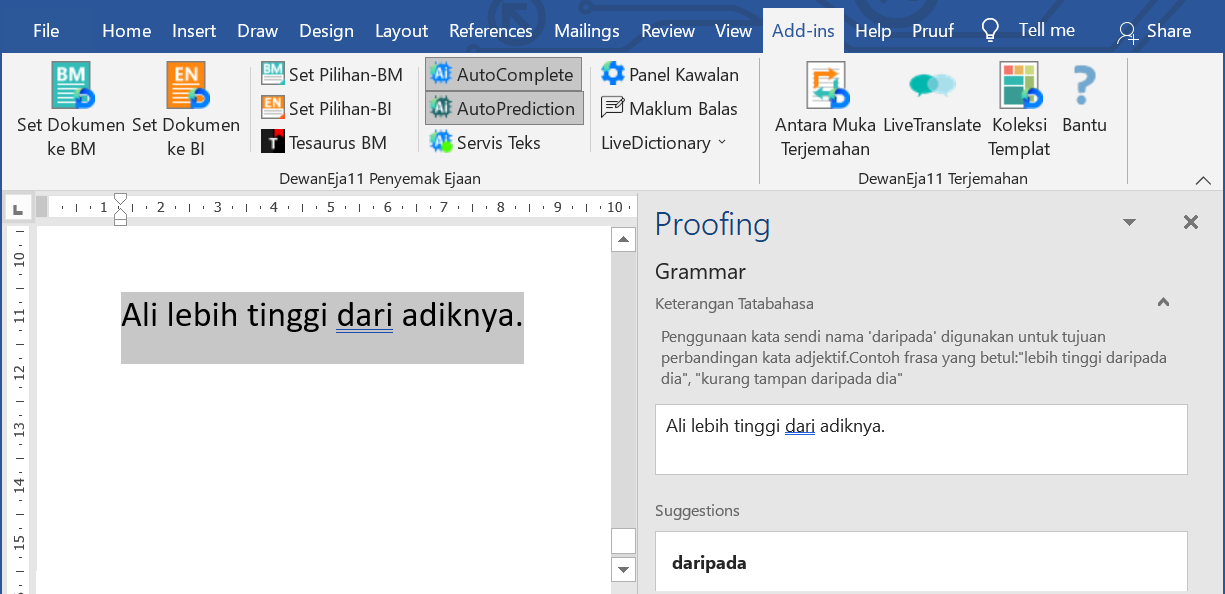The width and height of the screenshot is (1225, 594).
Task: Expand the LiveDictionary dropdown
Action: coord(664,142)
